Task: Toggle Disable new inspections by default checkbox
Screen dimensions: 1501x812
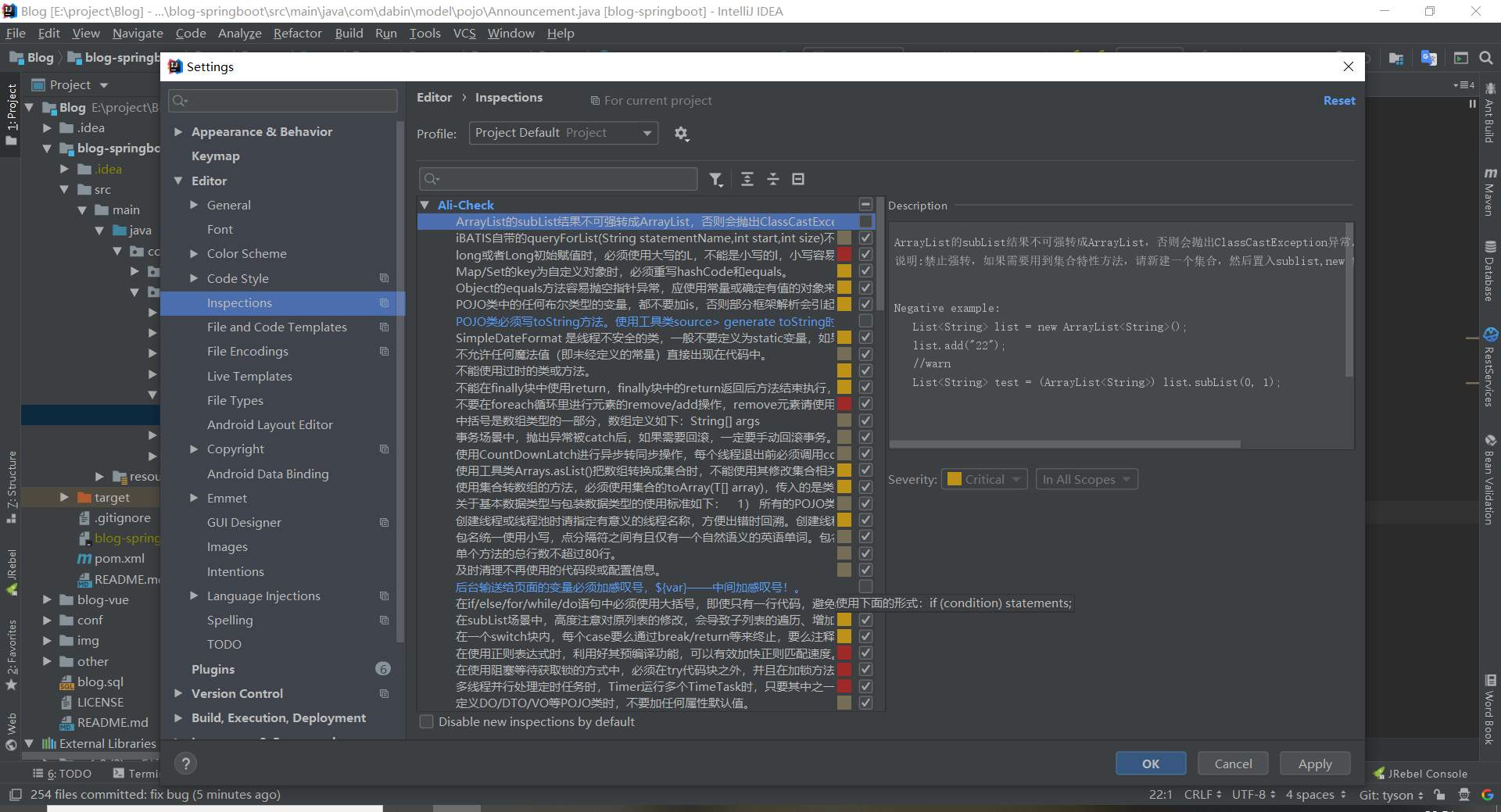Action: [x=427, y=722]
